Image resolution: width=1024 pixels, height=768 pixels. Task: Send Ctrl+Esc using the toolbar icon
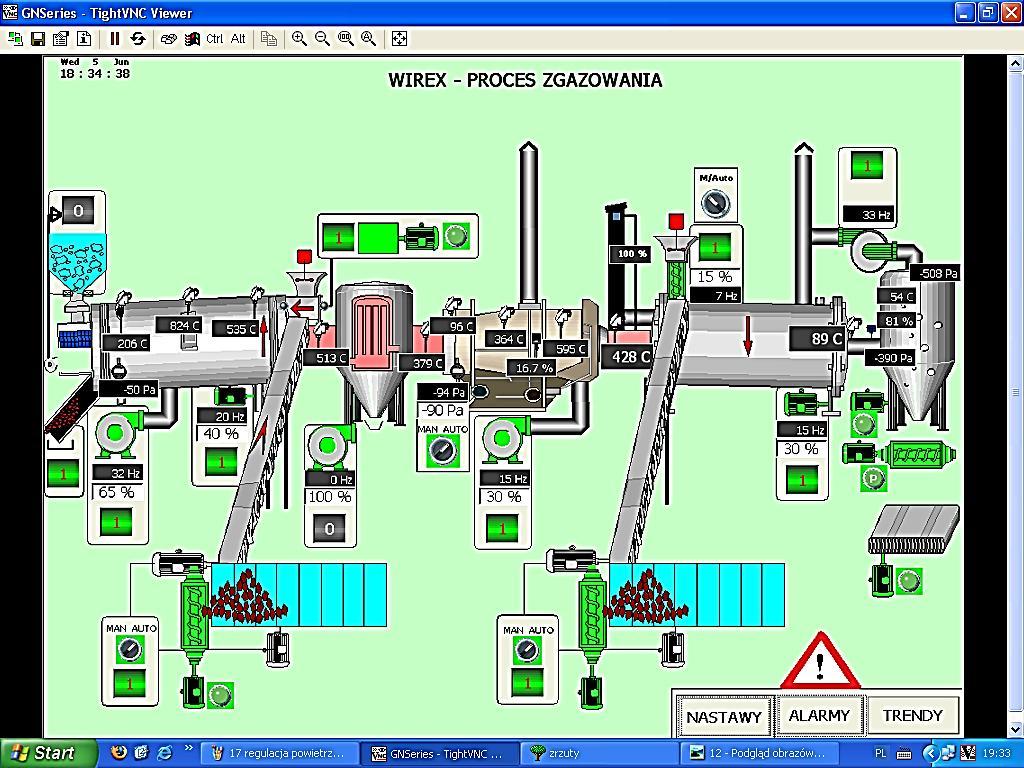pos(192,39)
